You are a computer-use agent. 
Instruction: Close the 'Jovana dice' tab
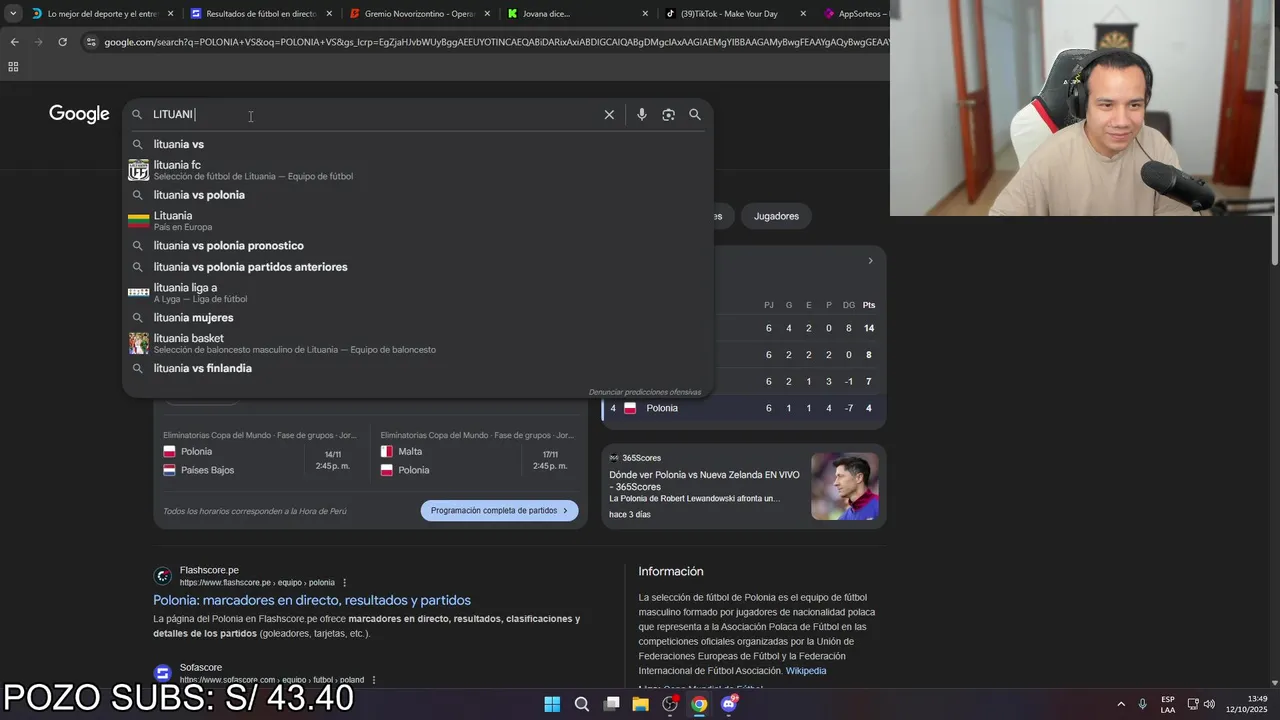645,14
